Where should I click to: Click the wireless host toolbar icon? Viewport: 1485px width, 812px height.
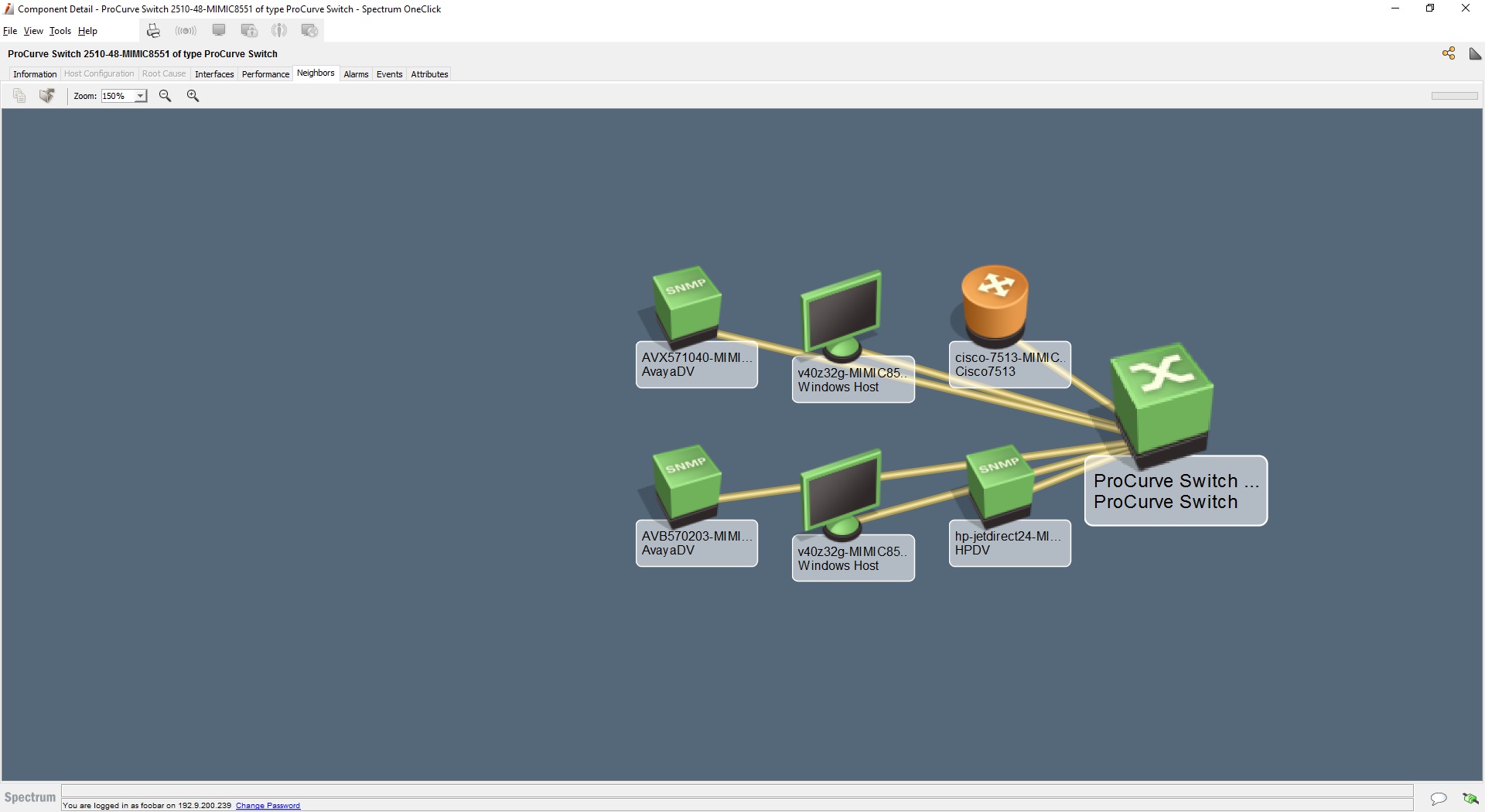tap(279, 30)
